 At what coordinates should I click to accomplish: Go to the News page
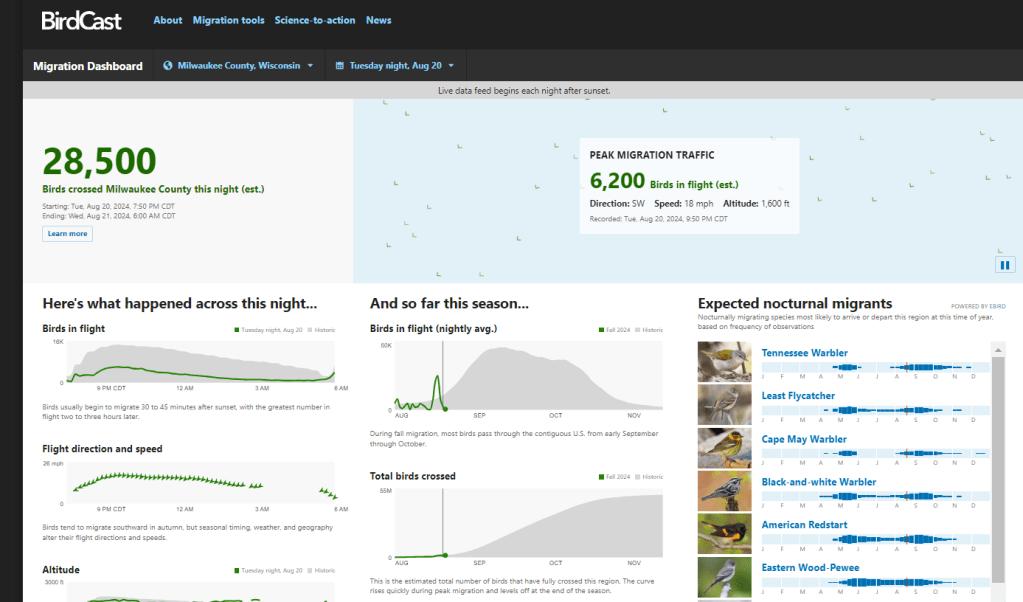coord(378,20)
